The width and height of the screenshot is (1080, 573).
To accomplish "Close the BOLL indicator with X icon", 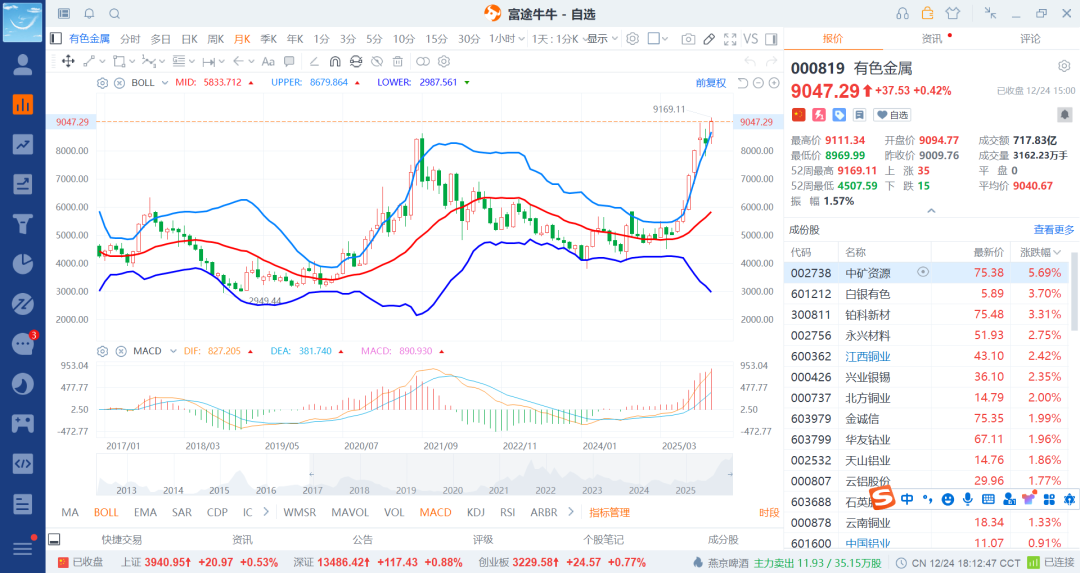I will (117, 82).
